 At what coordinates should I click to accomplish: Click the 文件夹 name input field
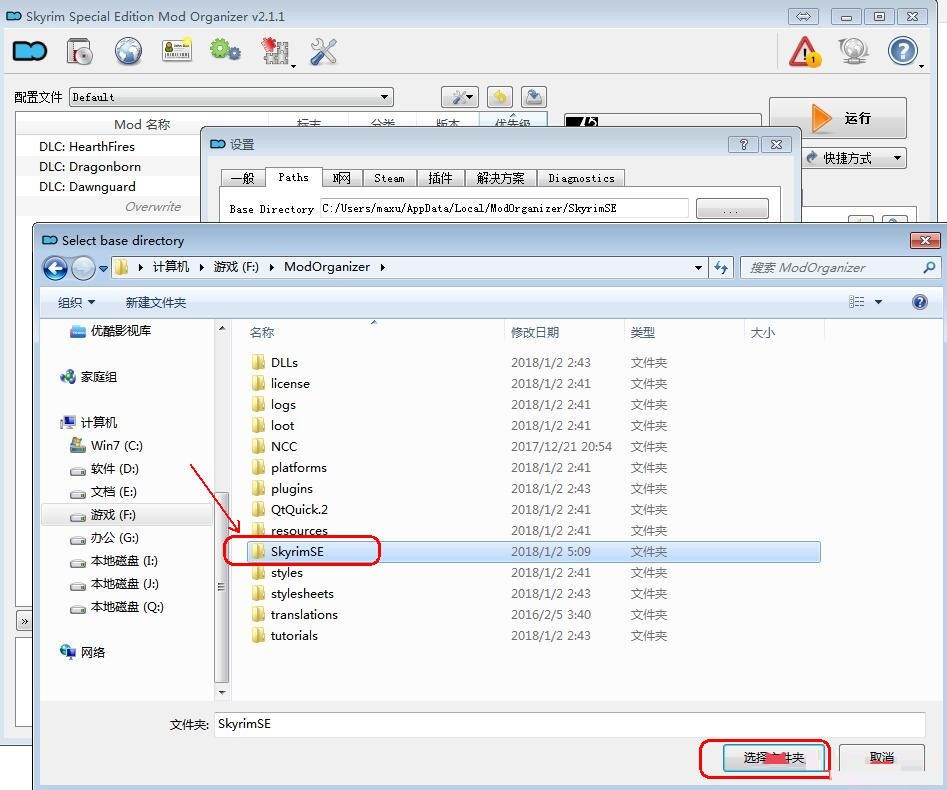569,724
